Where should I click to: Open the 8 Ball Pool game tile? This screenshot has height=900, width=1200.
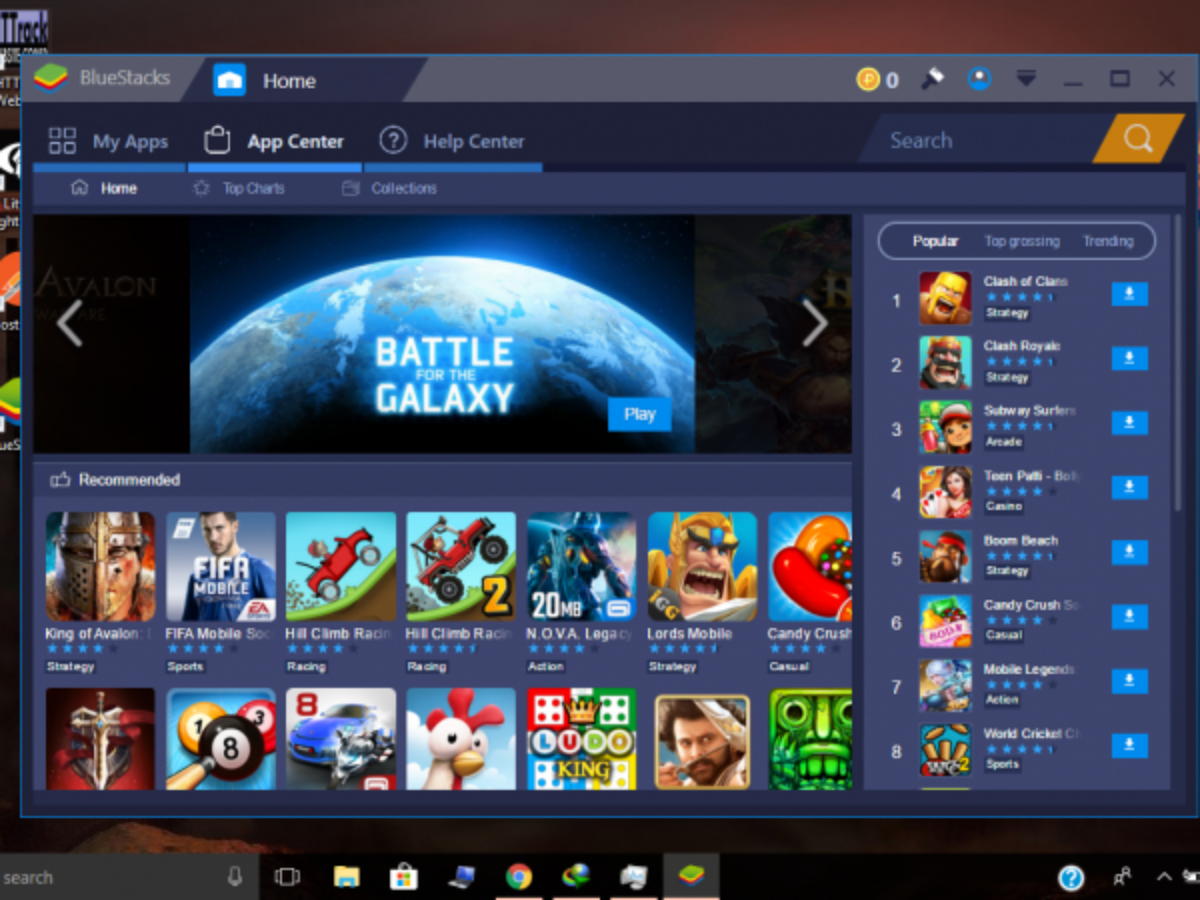tap(221, 739)
